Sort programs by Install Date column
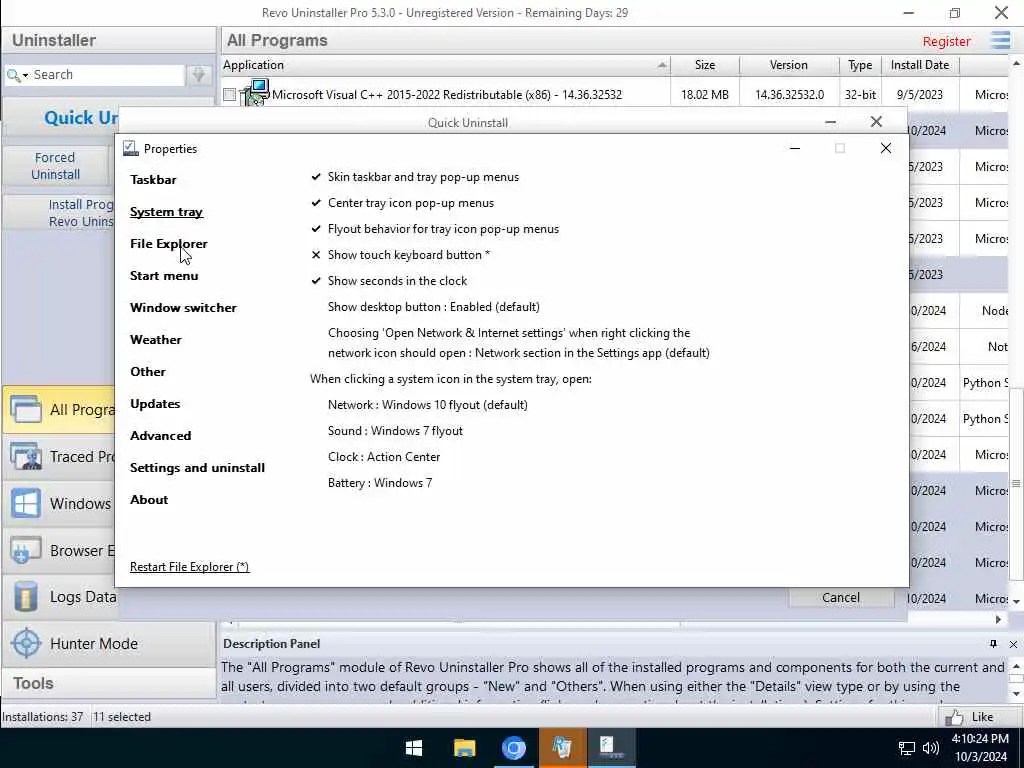The width and height of the screenshot is (1024, 768). click(x=920, y=65)
